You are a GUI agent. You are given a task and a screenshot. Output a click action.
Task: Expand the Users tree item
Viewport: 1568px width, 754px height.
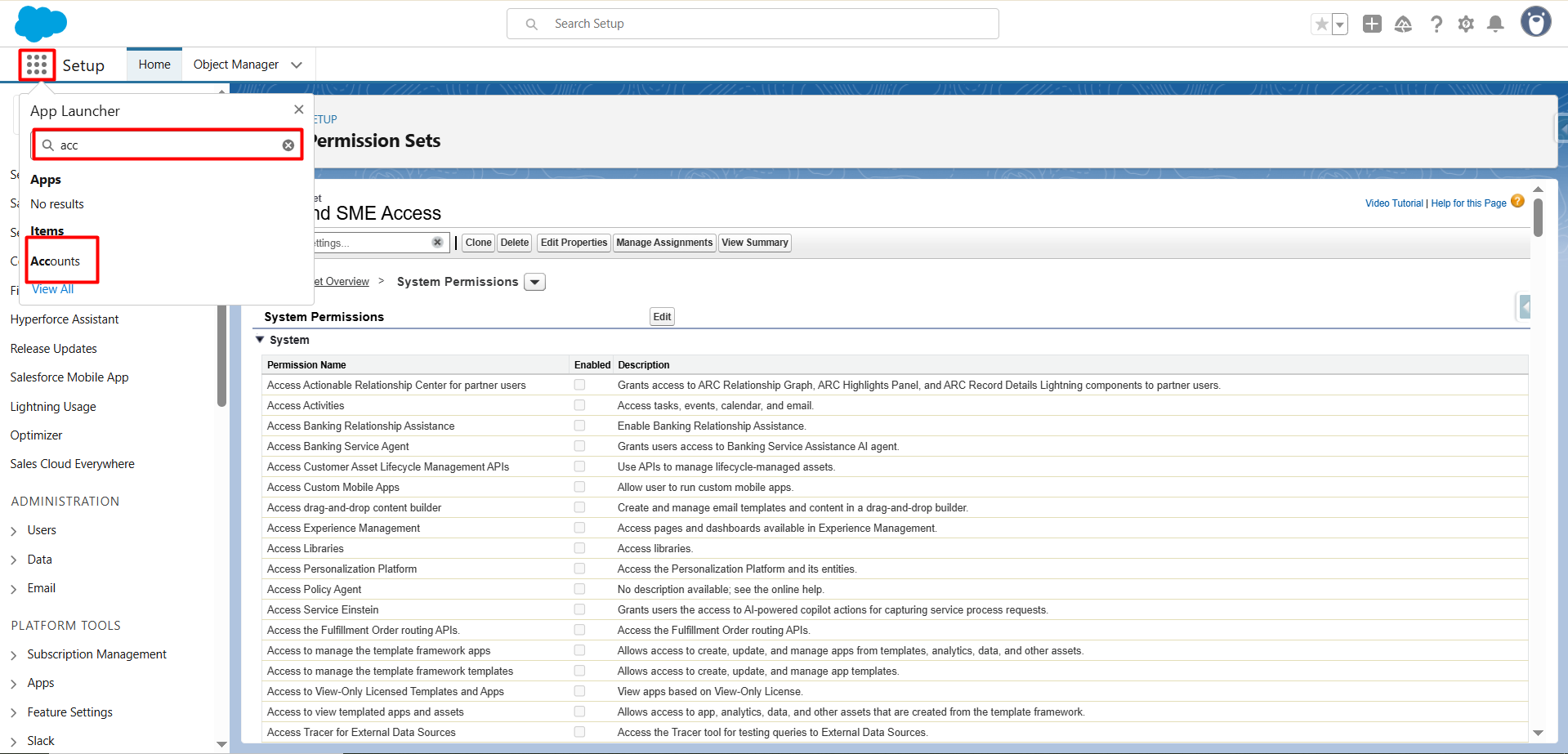pyautogui.click(x=14, y=531)
